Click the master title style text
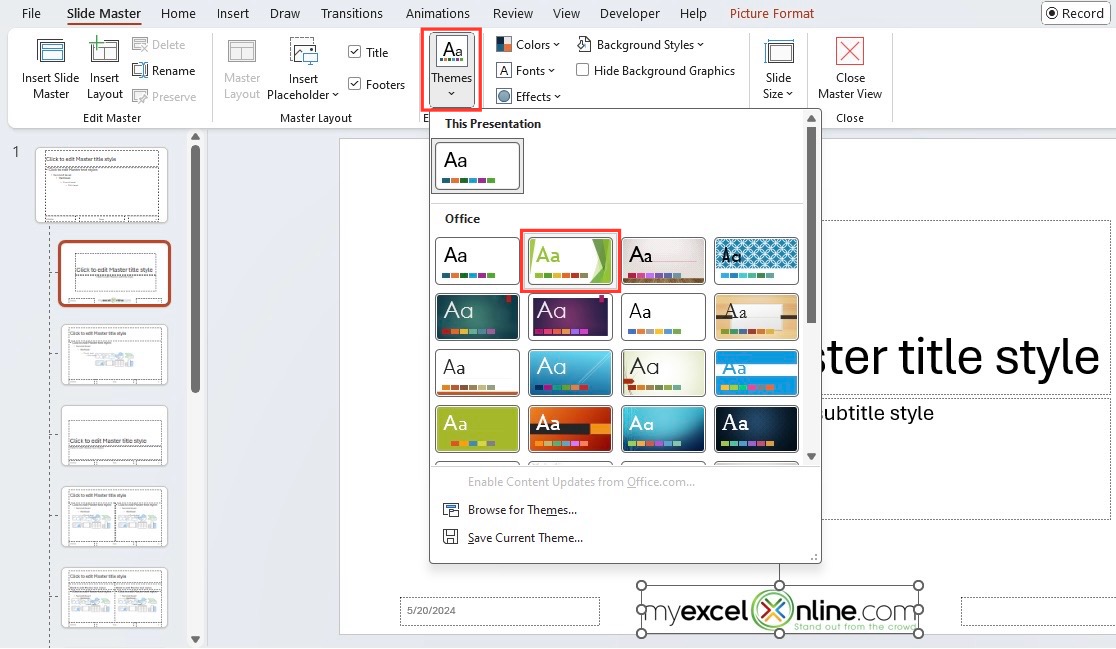The image size is (1116, 649). pyautogui.click(x=959, y=357)
